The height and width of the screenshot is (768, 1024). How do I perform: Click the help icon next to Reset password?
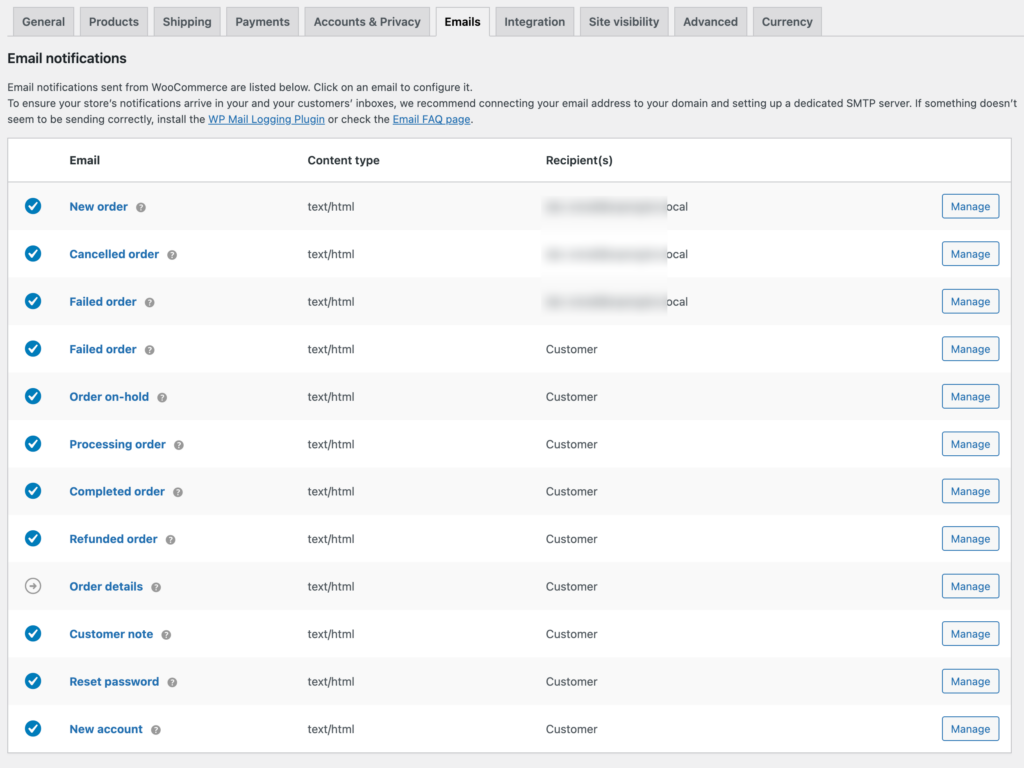coord(170,682)
